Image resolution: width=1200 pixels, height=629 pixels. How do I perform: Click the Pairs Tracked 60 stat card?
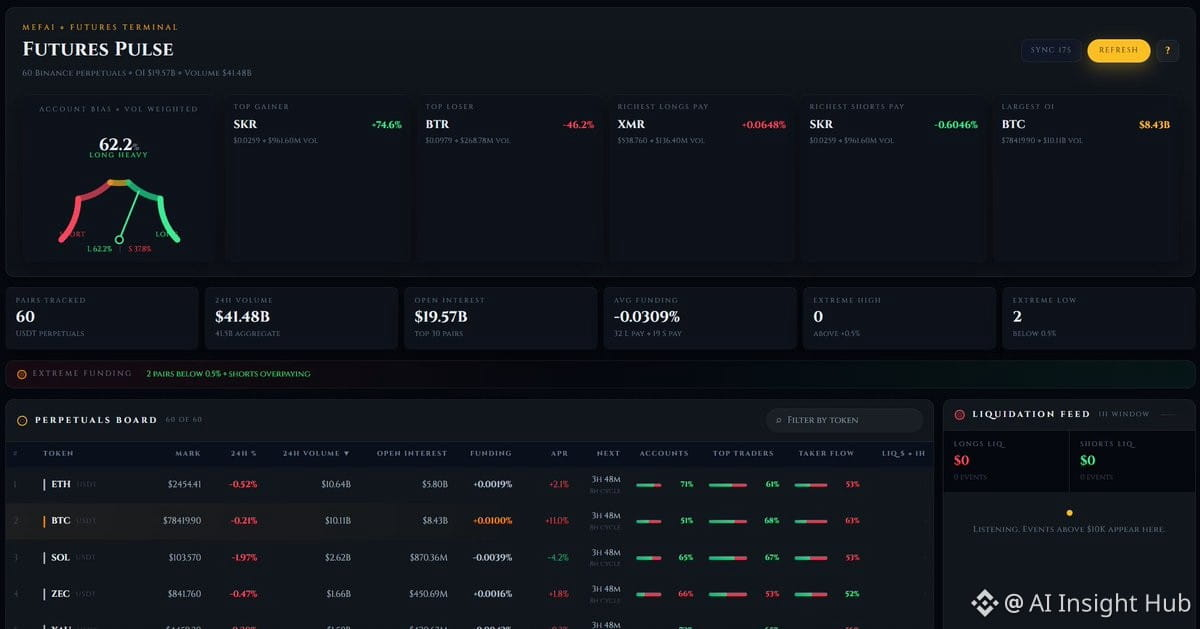coord(102,318)
